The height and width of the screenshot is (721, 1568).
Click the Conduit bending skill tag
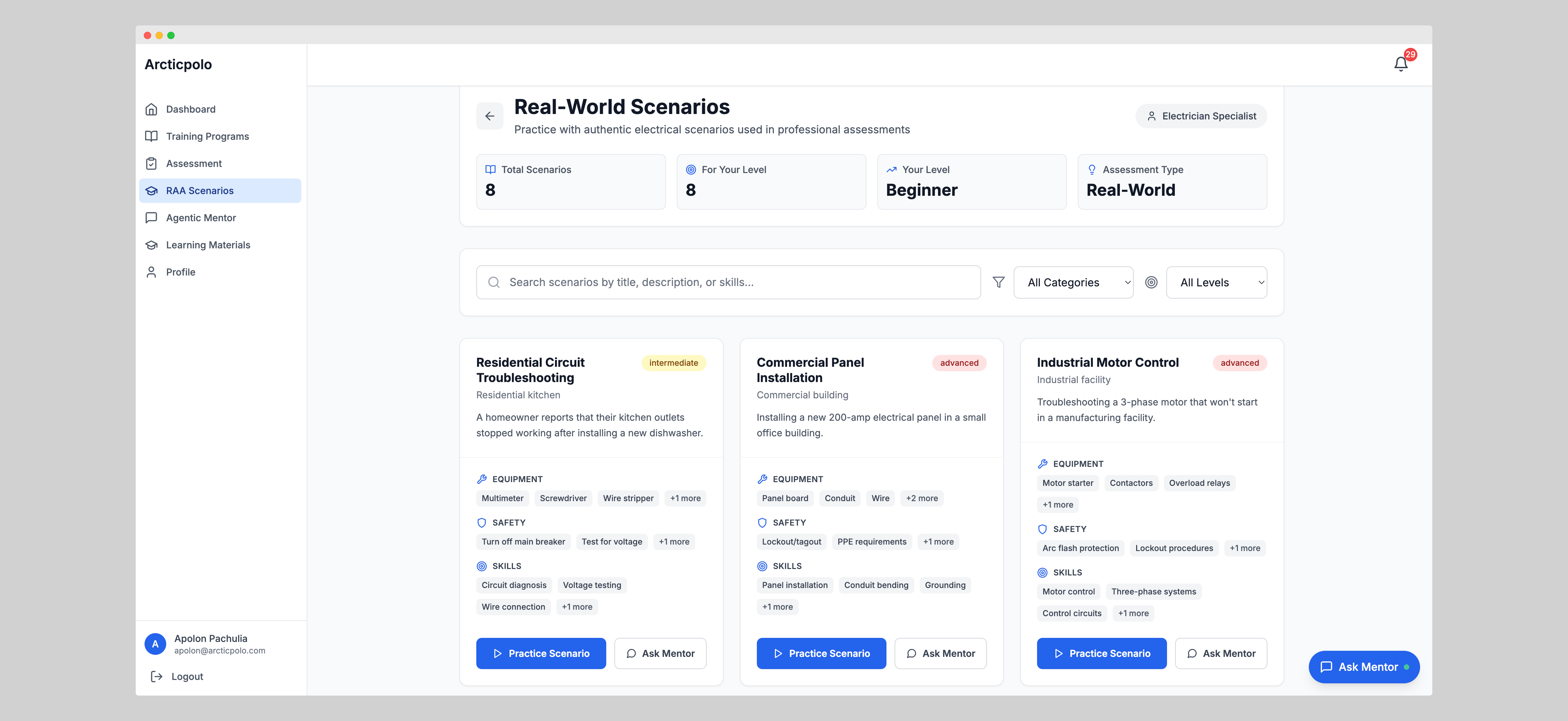(x=876, y=585)
